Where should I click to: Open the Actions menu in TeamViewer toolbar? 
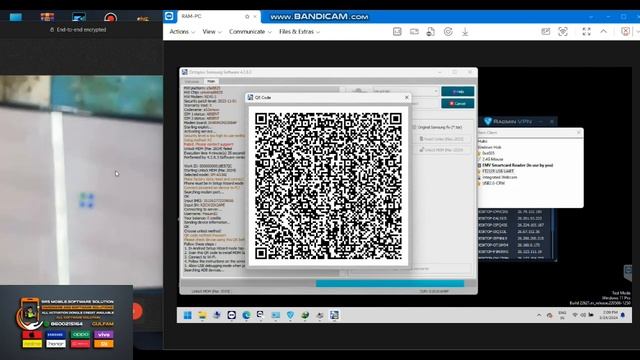pyautogui.click(x=182, y=31)
